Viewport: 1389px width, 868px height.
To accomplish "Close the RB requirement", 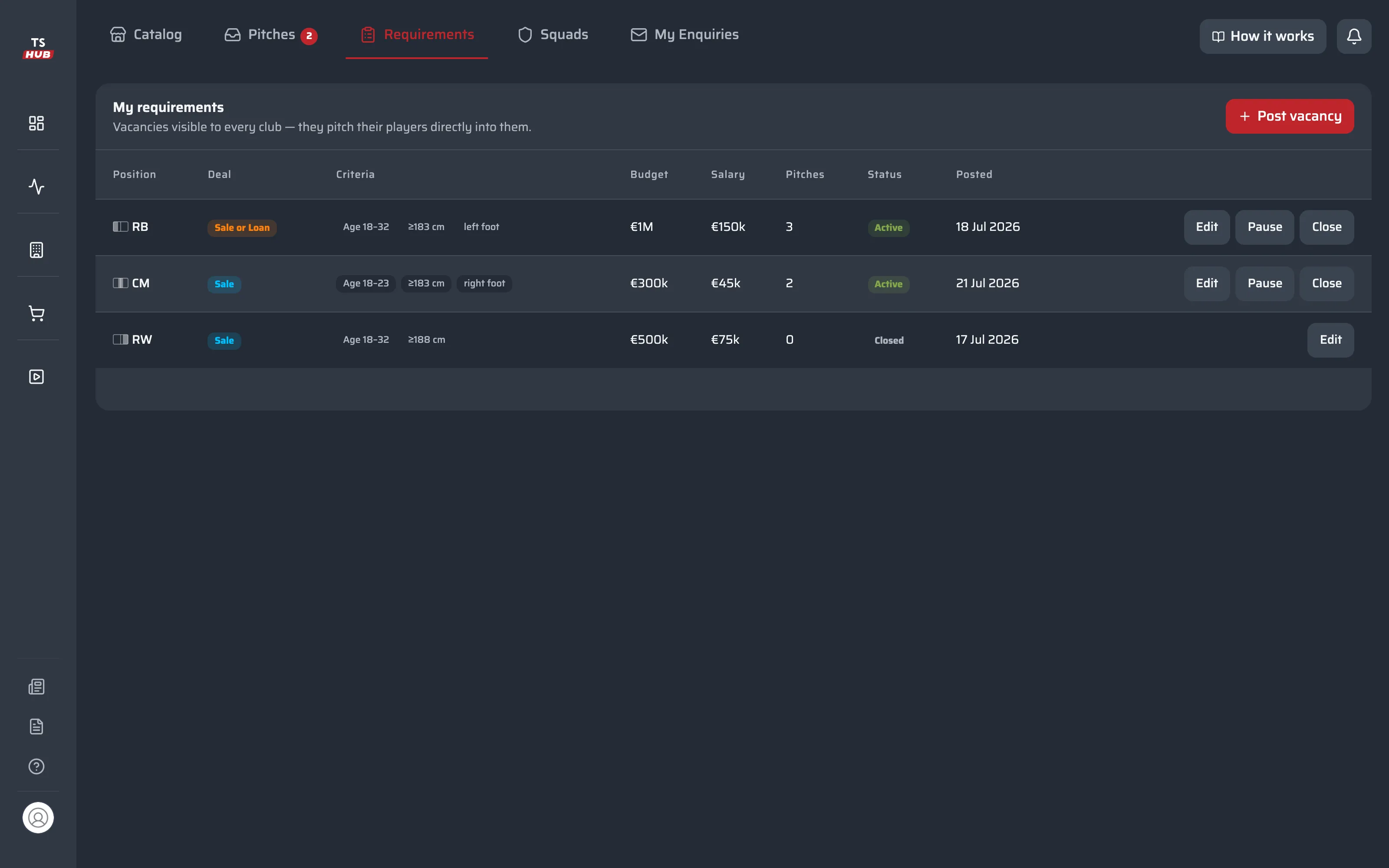I will click(x=1326, y=227).
